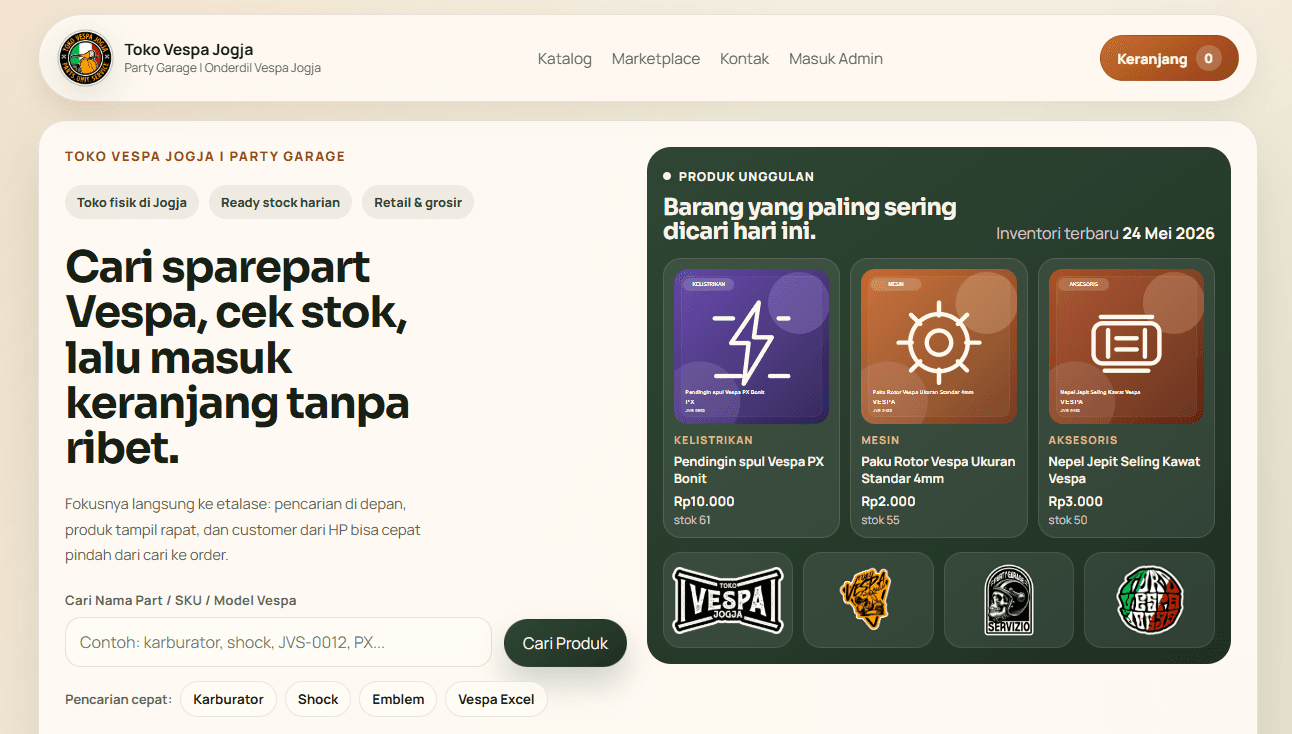Click the Servizio skull sticker logo

pyautogui.click(x=1008, y=600)
